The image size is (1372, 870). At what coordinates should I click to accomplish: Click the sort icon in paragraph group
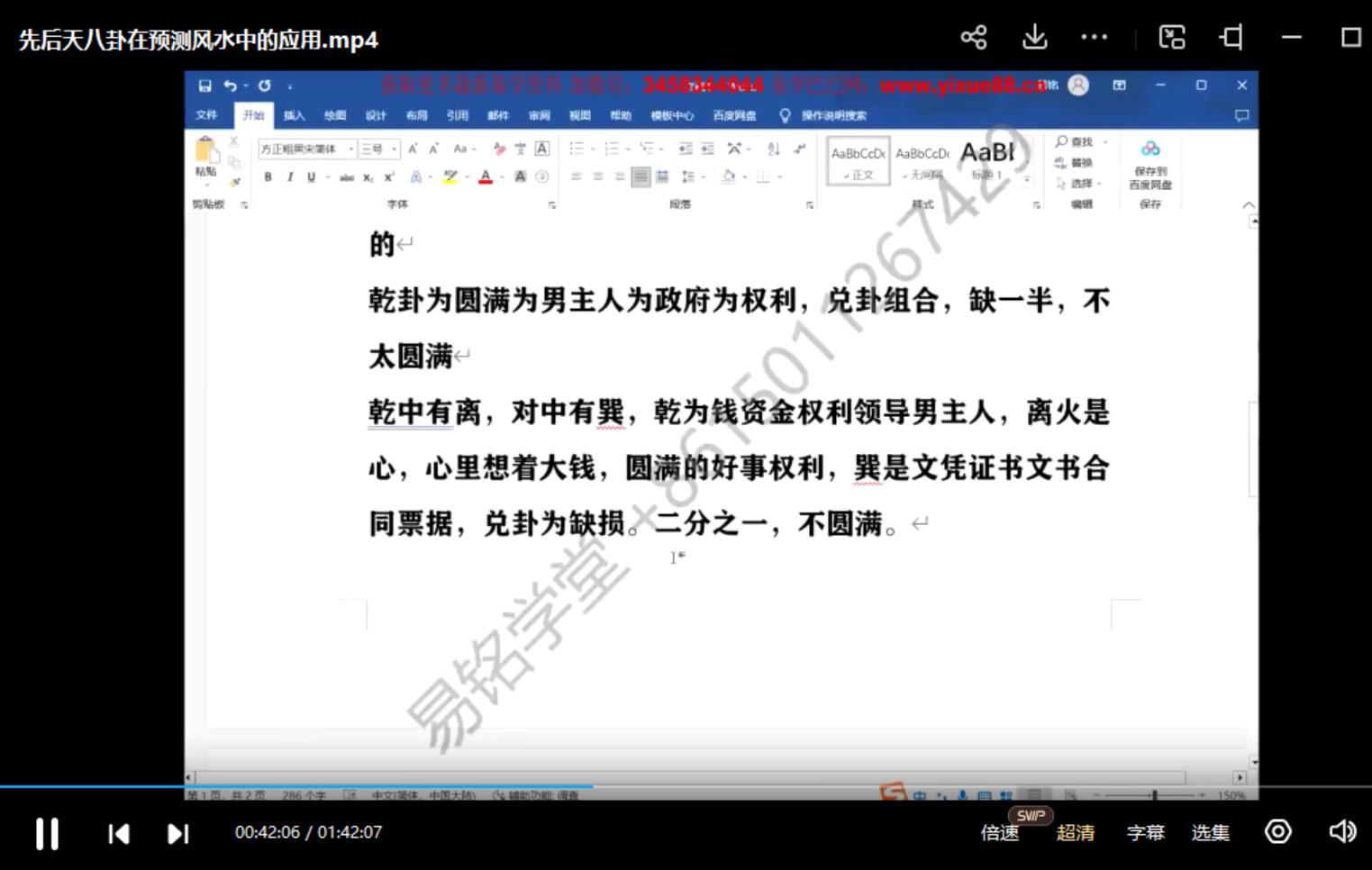[x=774, y=148]
